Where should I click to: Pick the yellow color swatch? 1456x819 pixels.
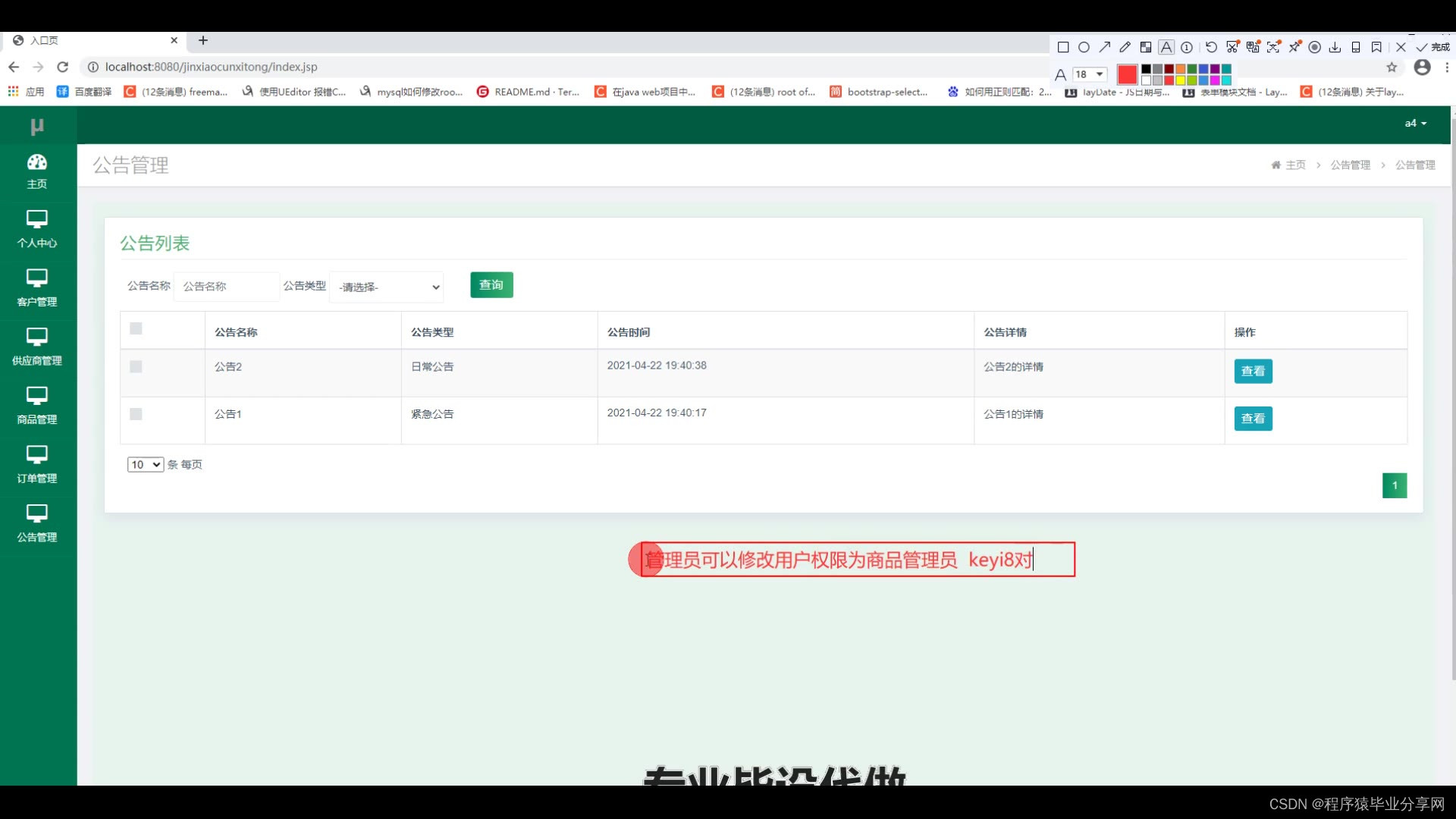[x=1181, y=80]
